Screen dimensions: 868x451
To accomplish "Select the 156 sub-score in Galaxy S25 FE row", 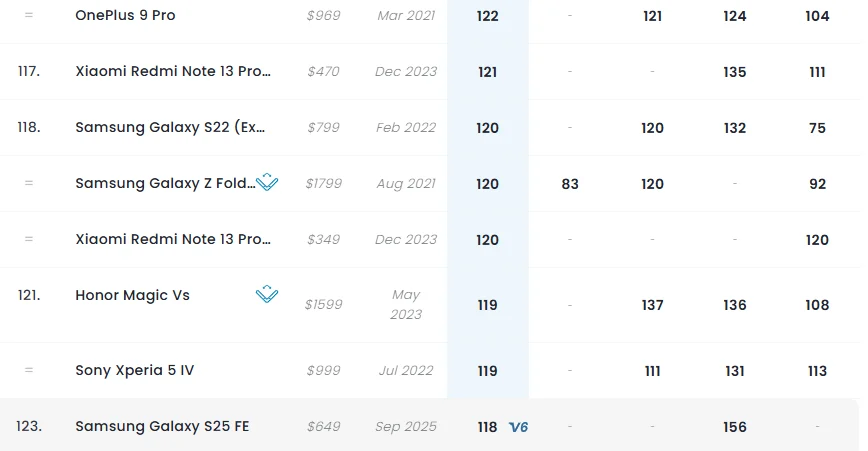I will coord(735,427).
